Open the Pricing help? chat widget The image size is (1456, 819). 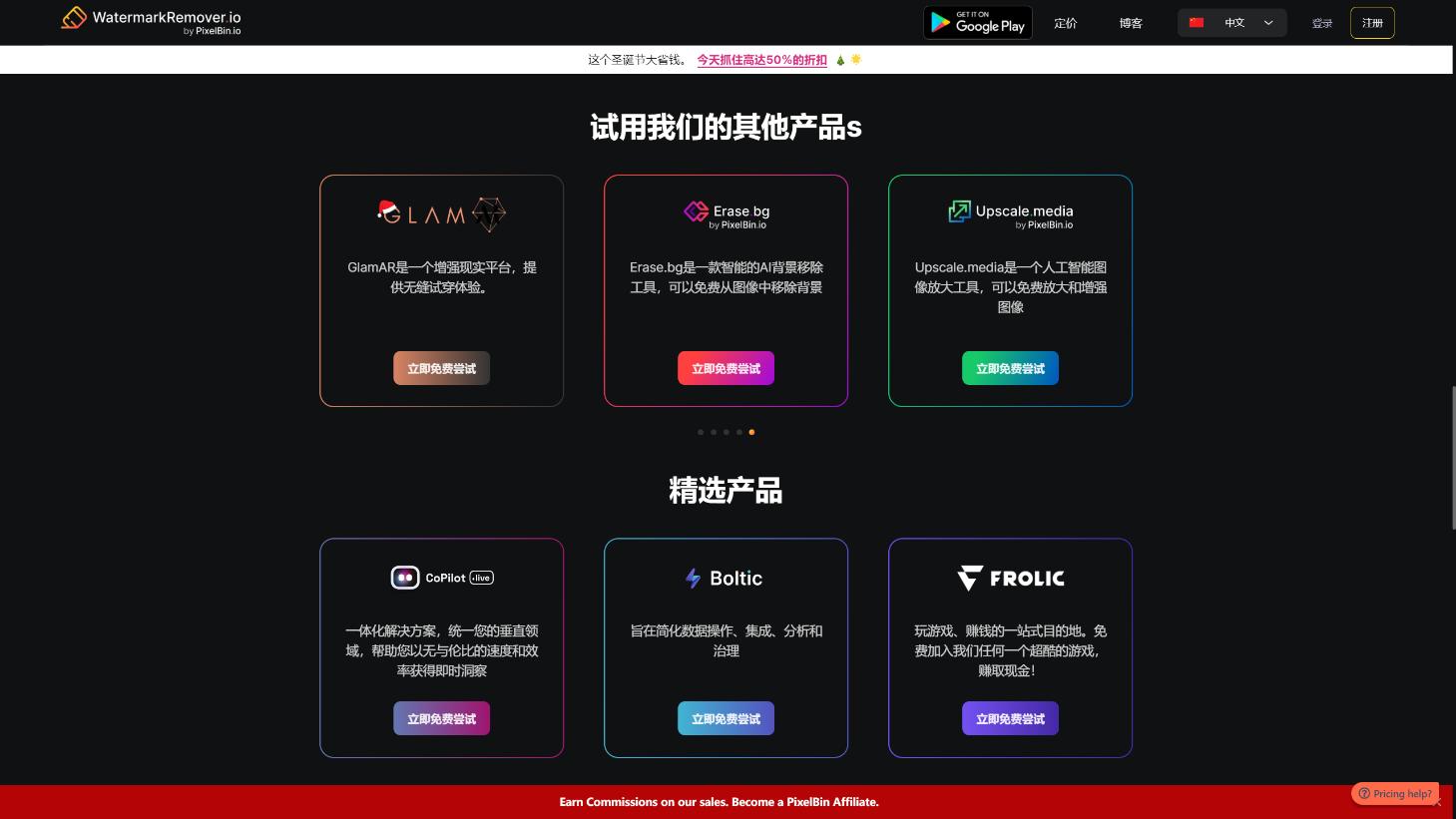1395,793
